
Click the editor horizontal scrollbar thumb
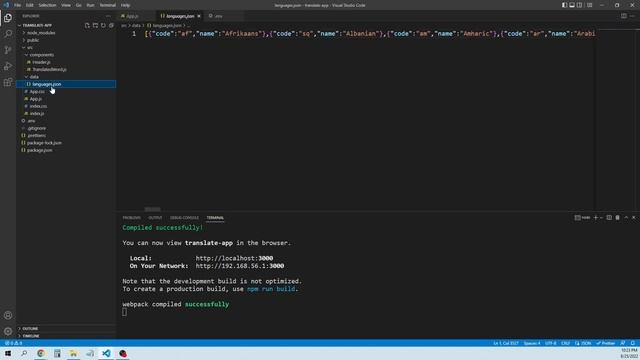[x=152, y=209]
